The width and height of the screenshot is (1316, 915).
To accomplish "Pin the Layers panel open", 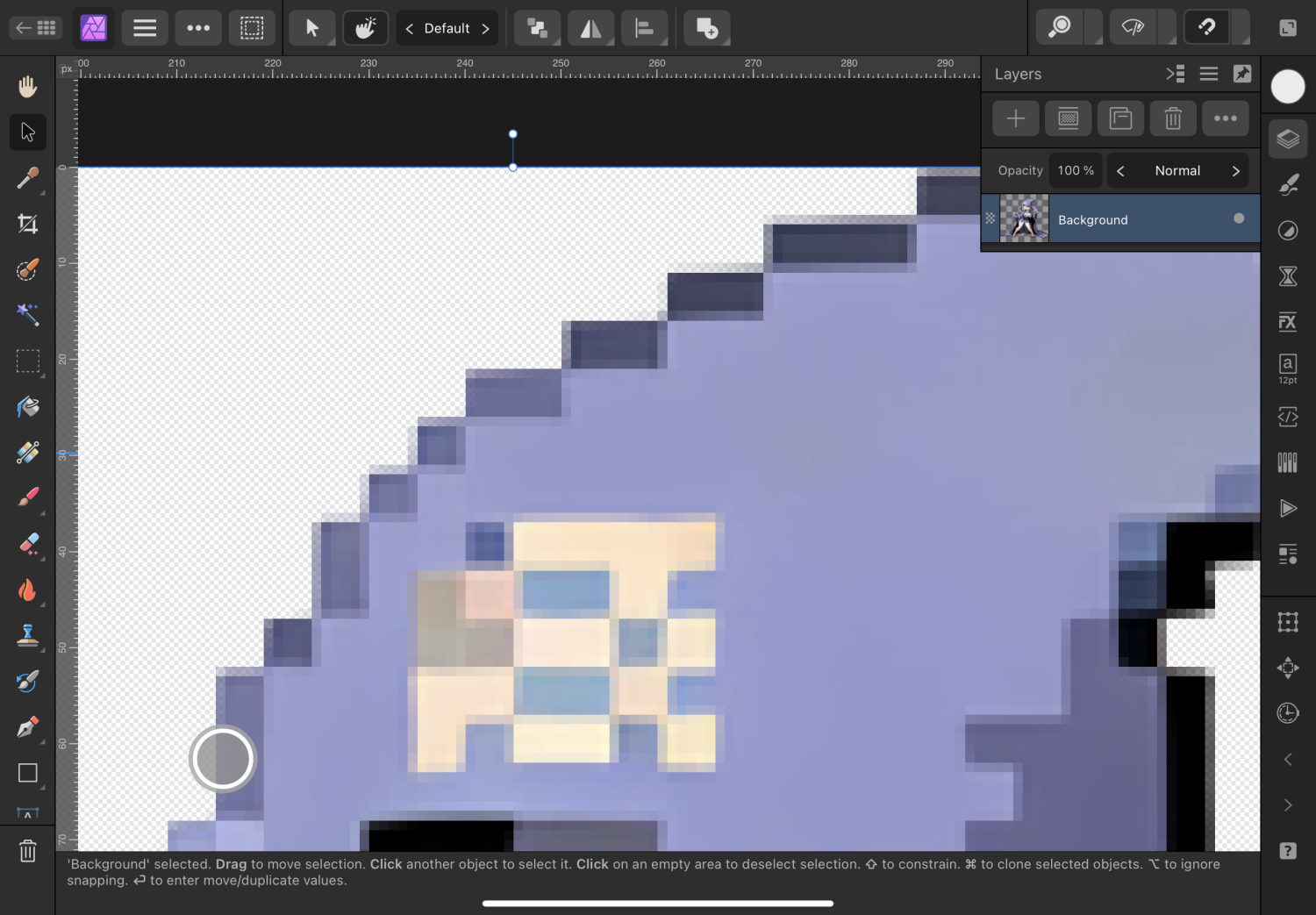I will coord(1241,75).
